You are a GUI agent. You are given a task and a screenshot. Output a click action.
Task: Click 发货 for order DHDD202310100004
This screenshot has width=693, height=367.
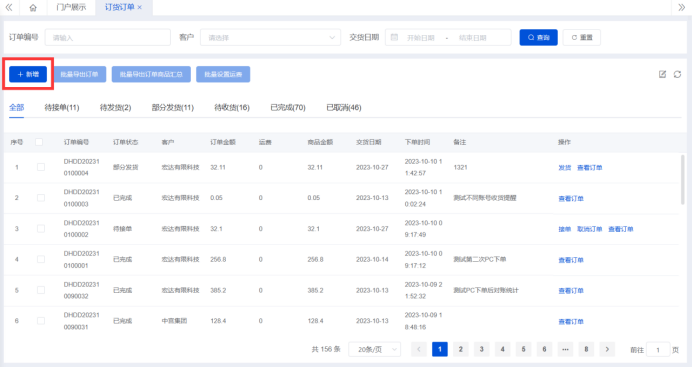pyautogui.click(x=565, y=168)
